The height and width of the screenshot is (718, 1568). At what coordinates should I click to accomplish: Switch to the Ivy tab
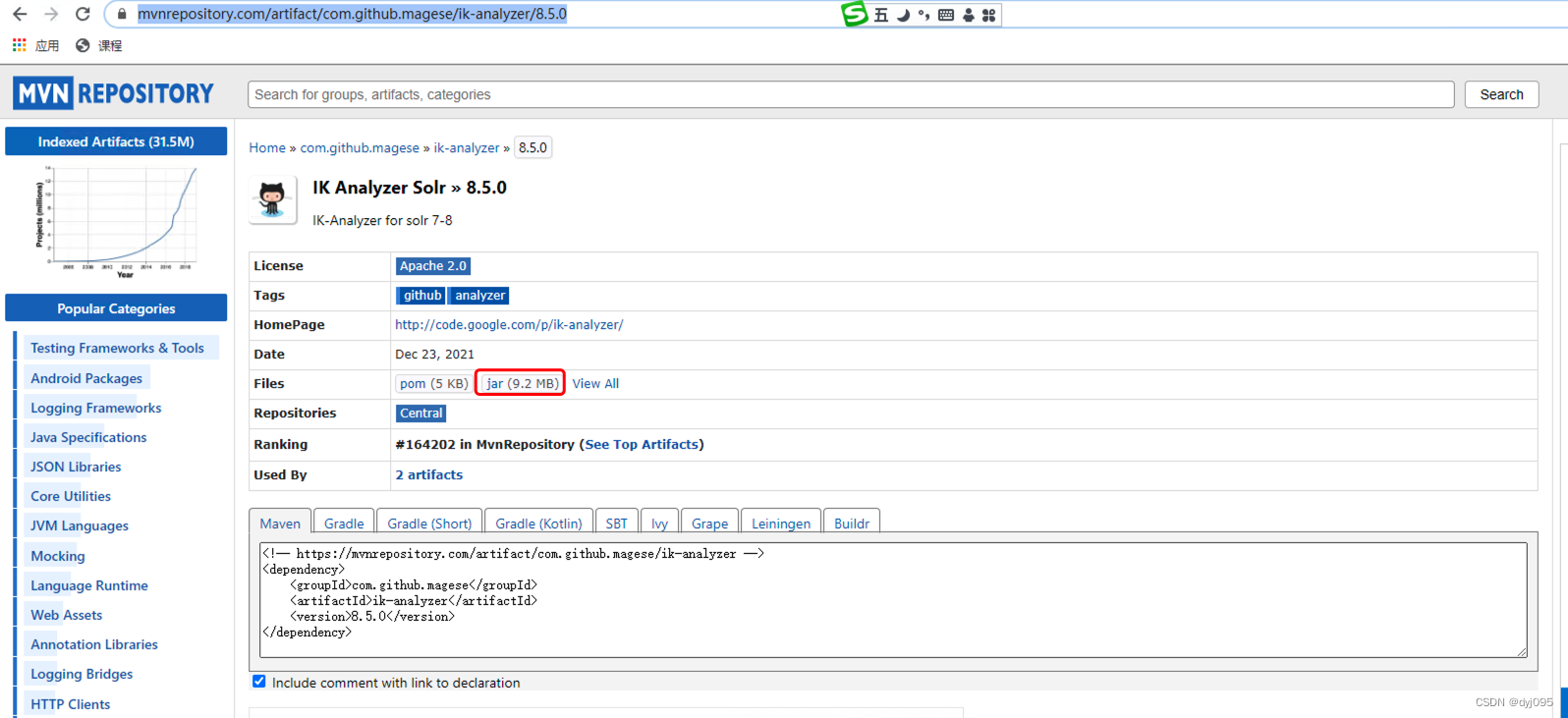659,523
